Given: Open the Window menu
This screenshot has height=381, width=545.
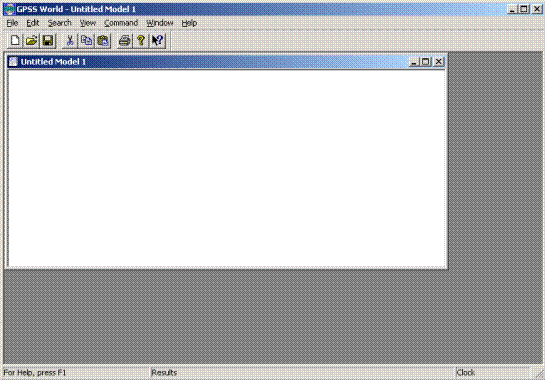Looking at the screenshot, I should pos(160,23).
